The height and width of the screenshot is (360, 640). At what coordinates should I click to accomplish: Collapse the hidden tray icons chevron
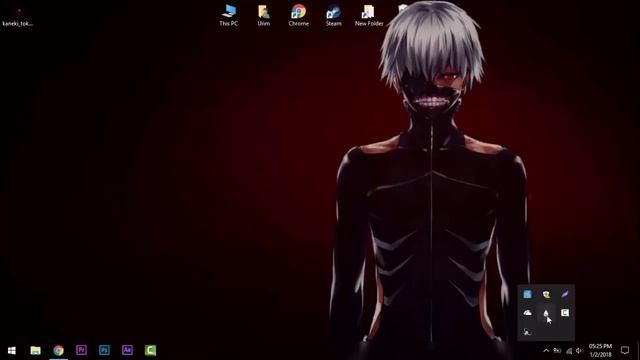[546, 350]
